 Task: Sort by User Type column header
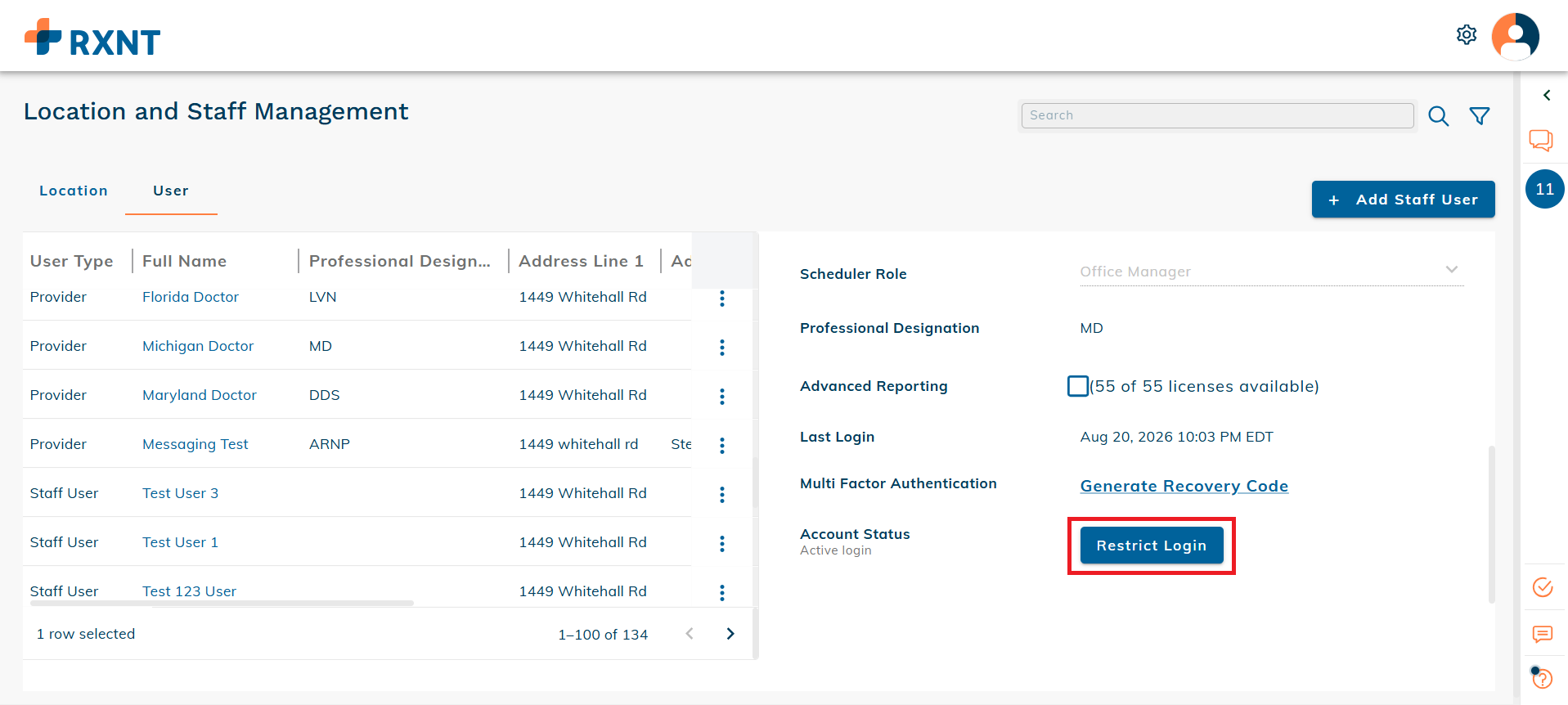click(x=72, y=261)
